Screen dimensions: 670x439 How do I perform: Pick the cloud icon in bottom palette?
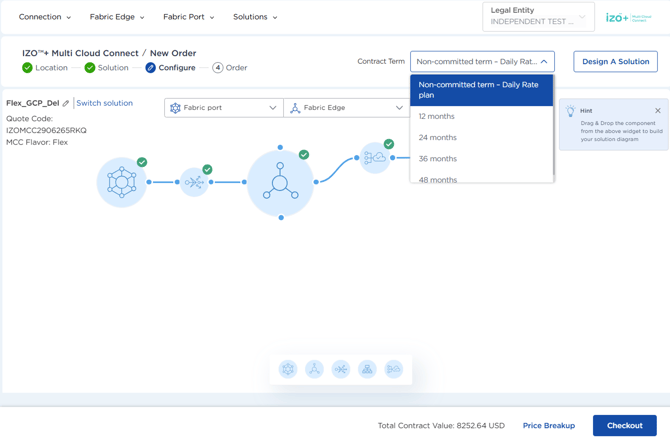394,369
